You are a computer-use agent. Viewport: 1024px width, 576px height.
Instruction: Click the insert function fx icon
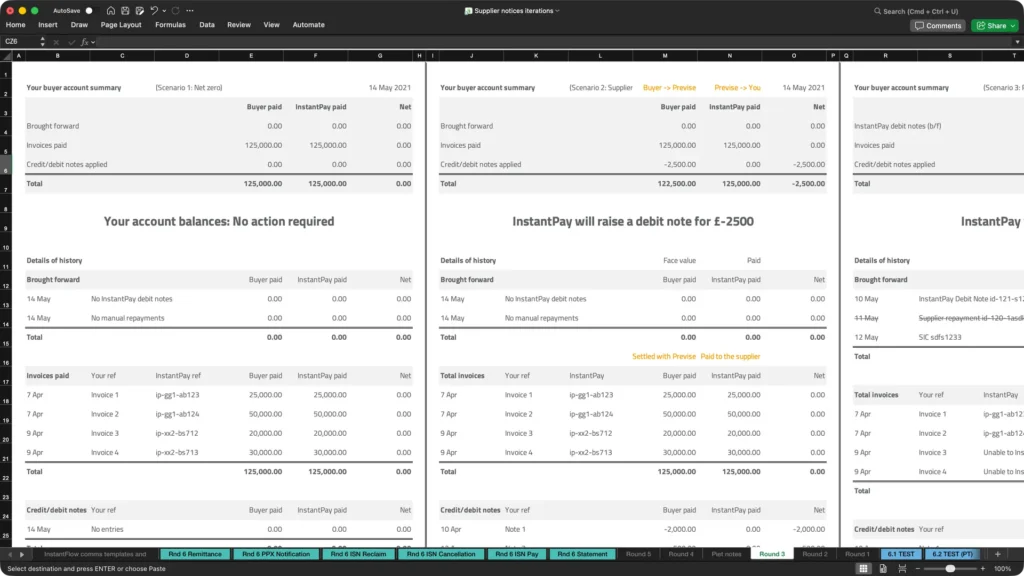(x=86, y=42)
